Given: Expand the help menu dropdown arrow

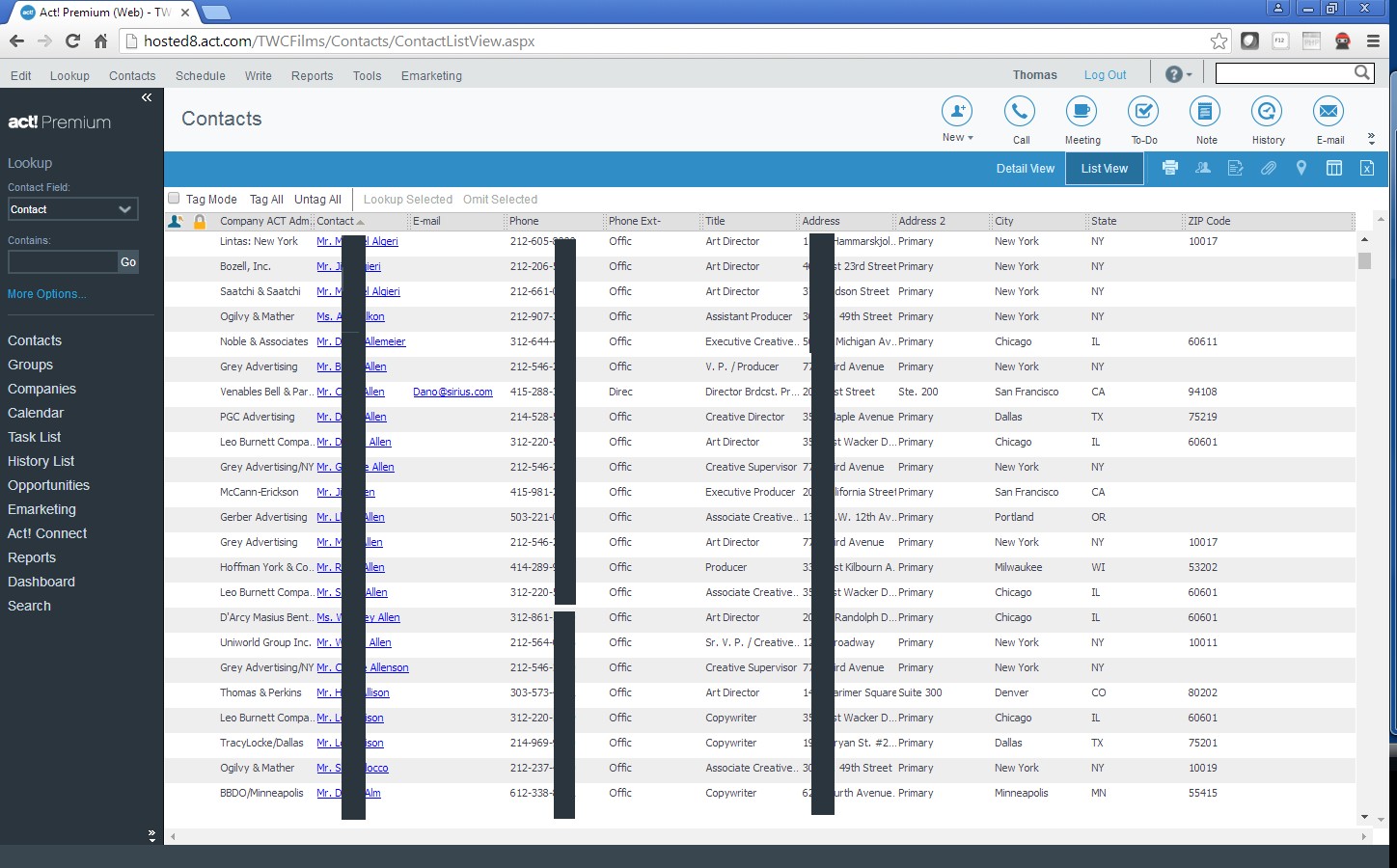Looking at the screenshot, I should [x=1190, y=75].
